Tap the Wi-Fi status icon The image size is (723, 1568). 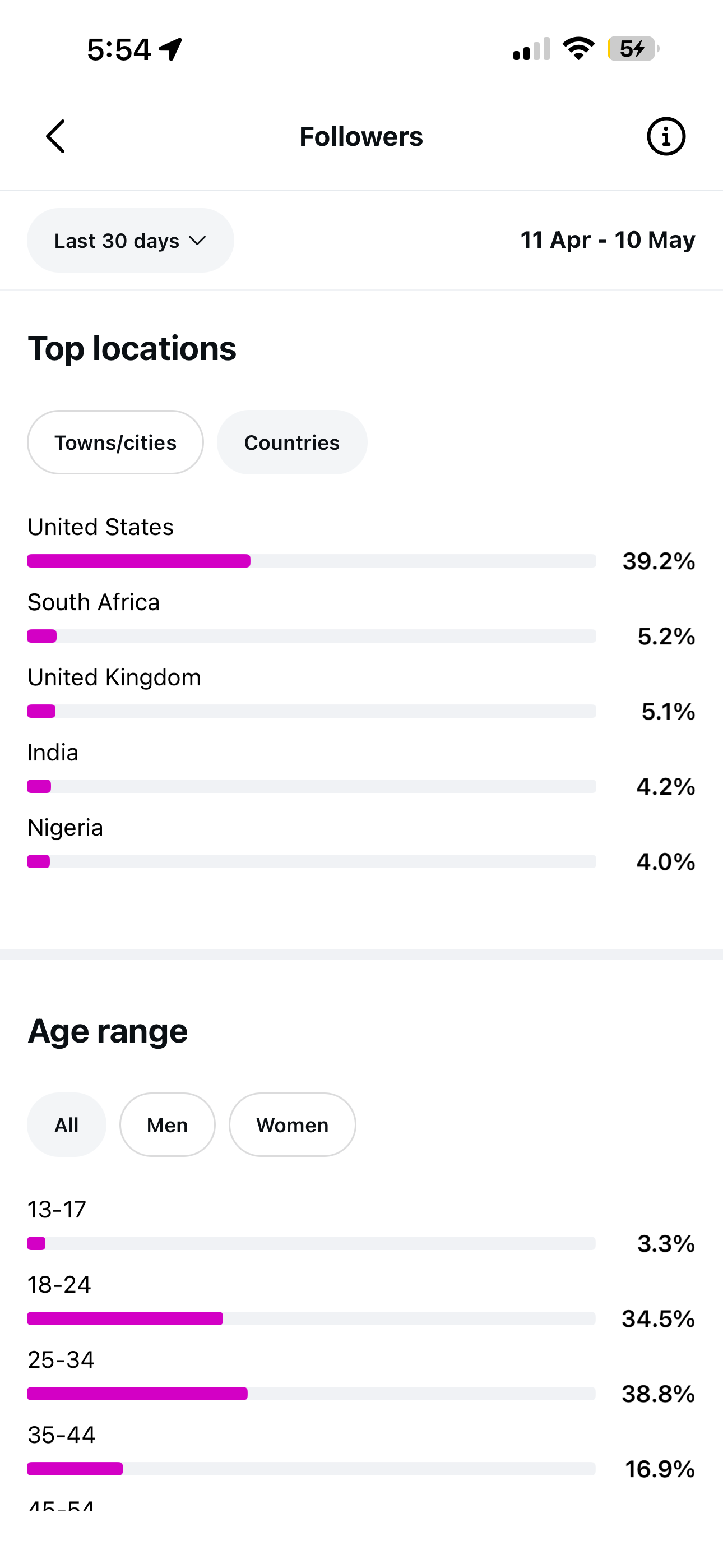pyautogui.click(x=578, y=49)
